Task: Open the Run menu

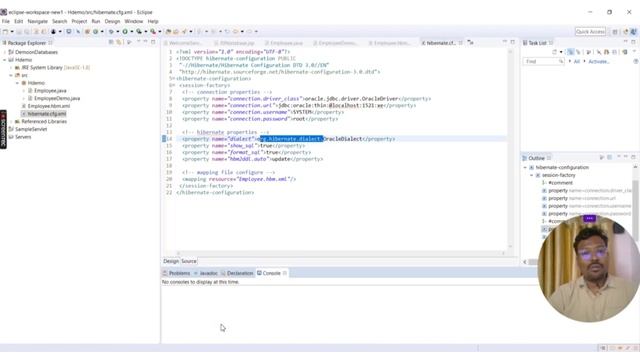Action: pos(96,21)
